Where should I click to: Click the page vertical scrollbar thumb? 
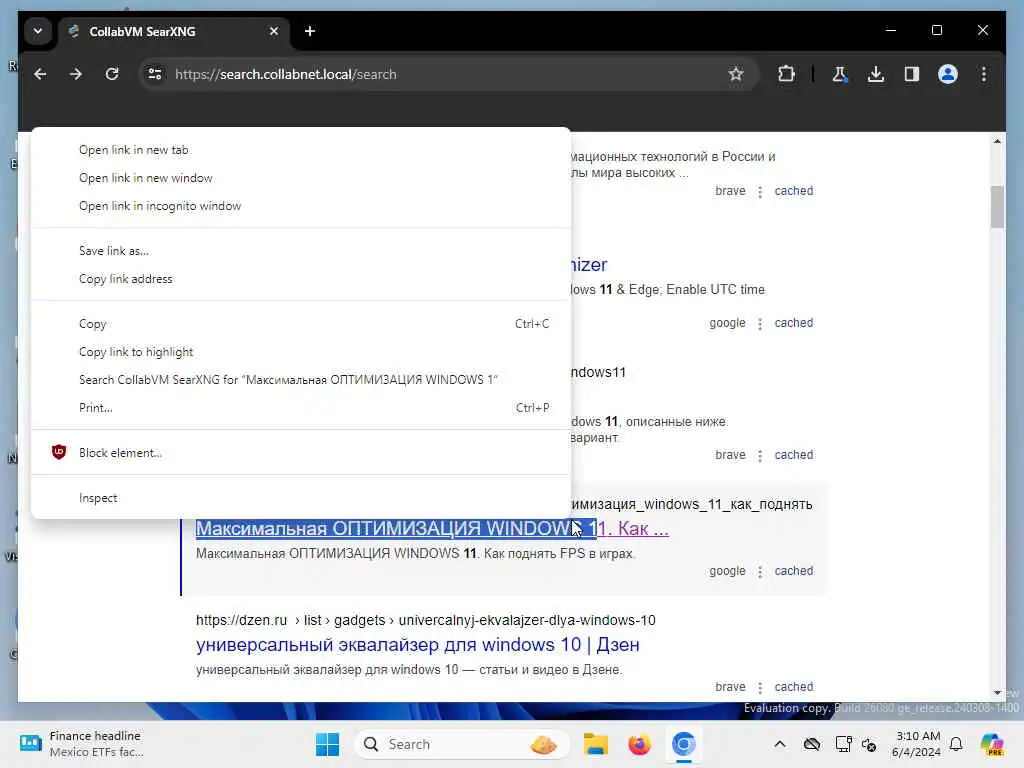click(997, 207)
